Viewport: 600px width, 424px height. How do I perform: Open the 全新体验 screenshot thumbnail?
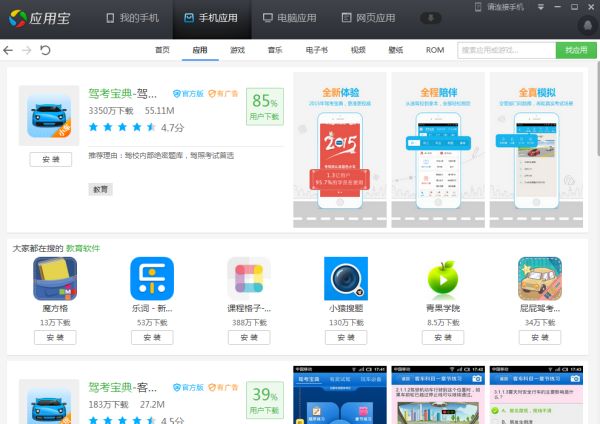(x=340, y=150)
